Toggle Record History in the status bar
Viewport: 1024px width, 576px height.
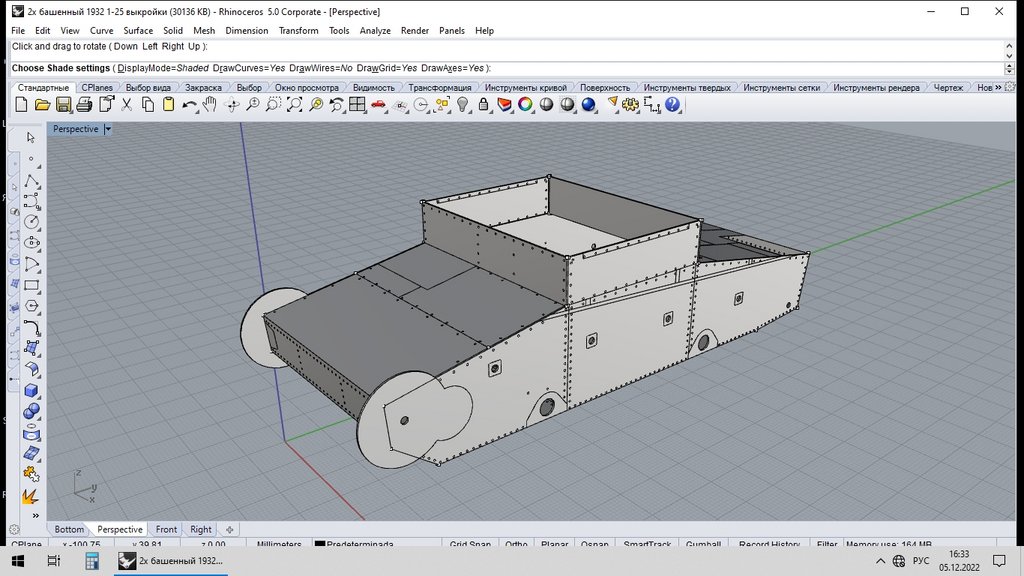click(x=769, y=543)
